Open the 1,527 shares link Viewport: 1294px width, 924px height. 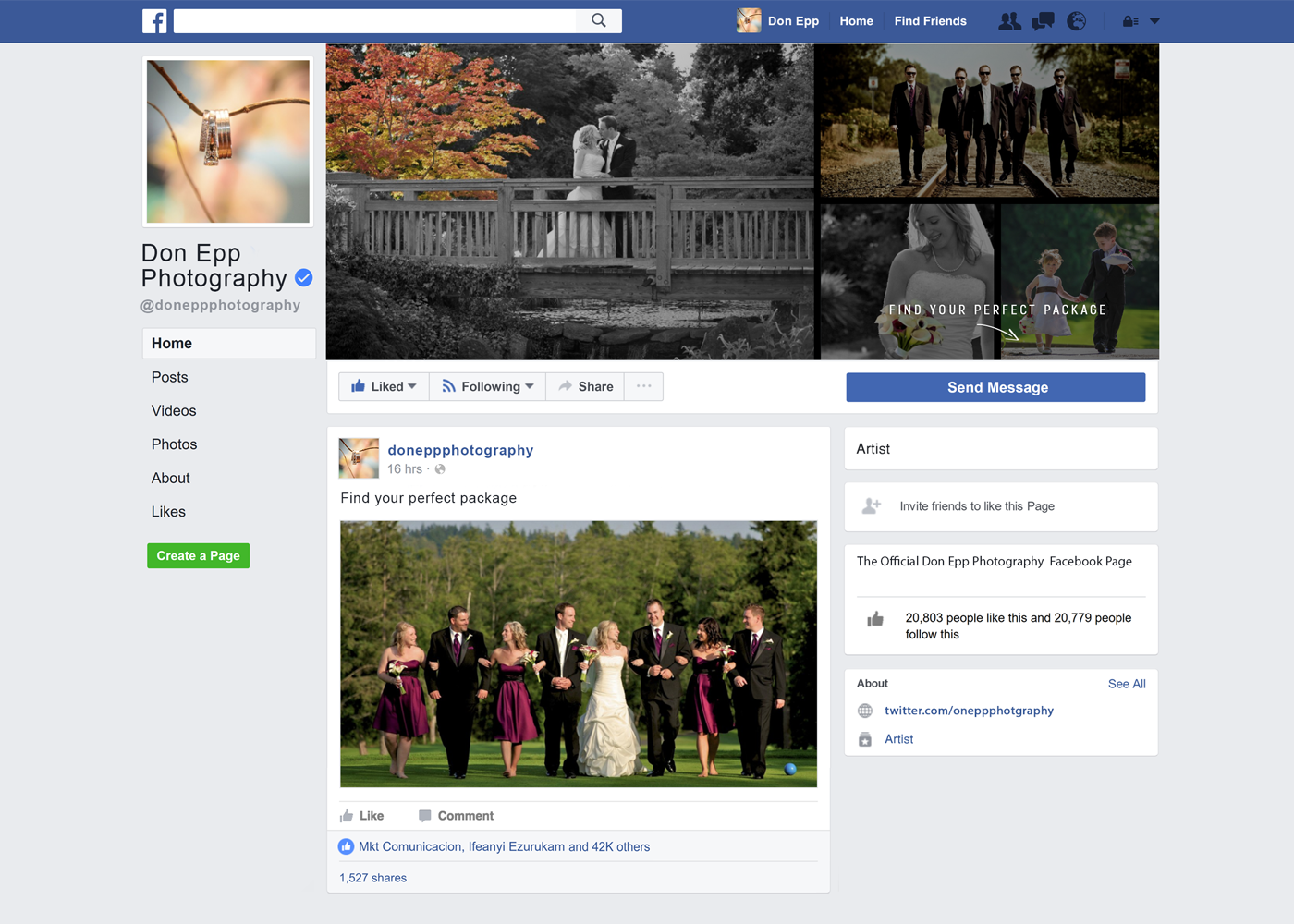pyautogui.click(x=372, y=878)
